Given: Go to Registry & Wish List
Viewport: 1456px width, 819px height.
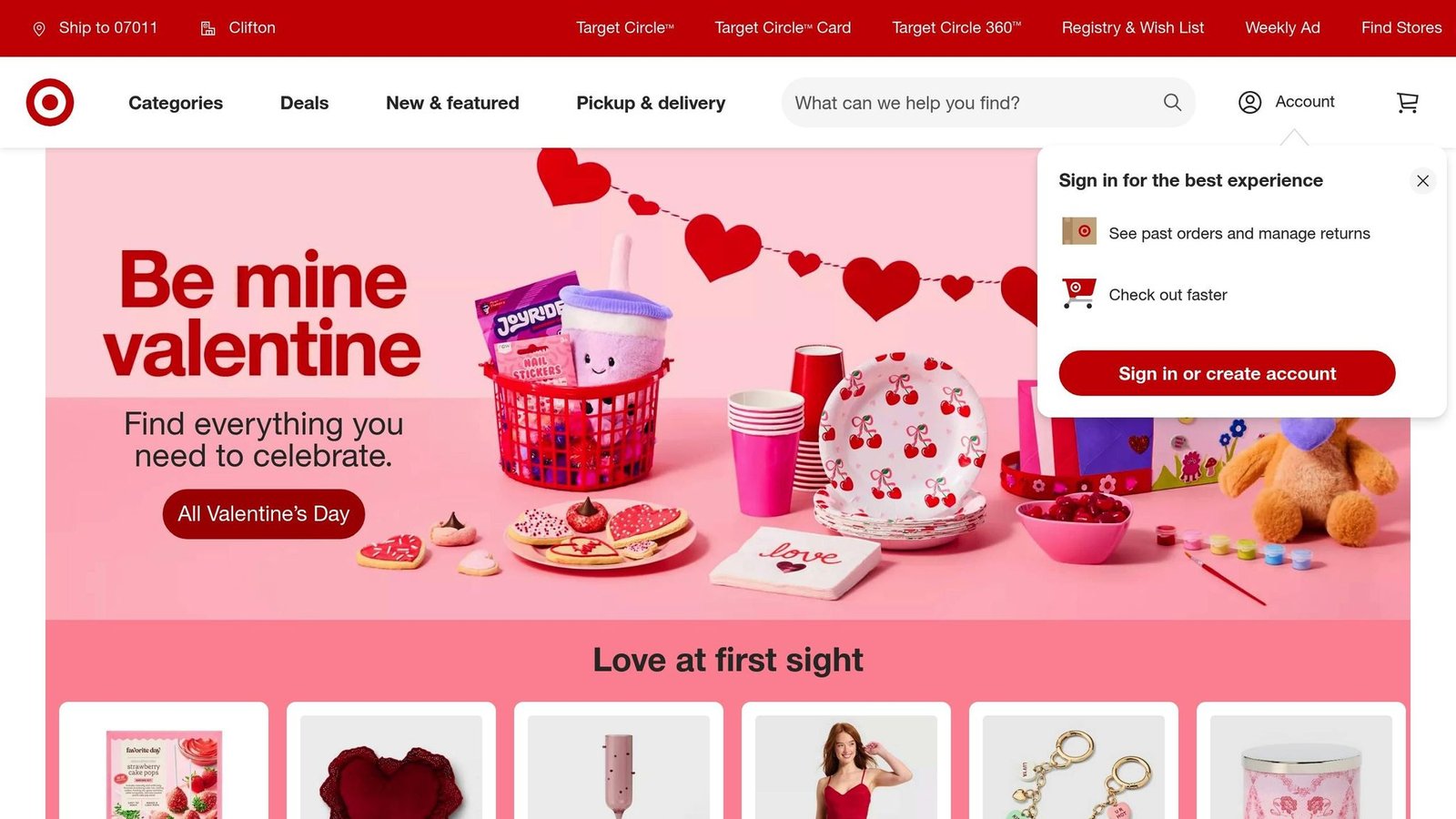Looking at the screenshot, I should [x=1132, y=27].
